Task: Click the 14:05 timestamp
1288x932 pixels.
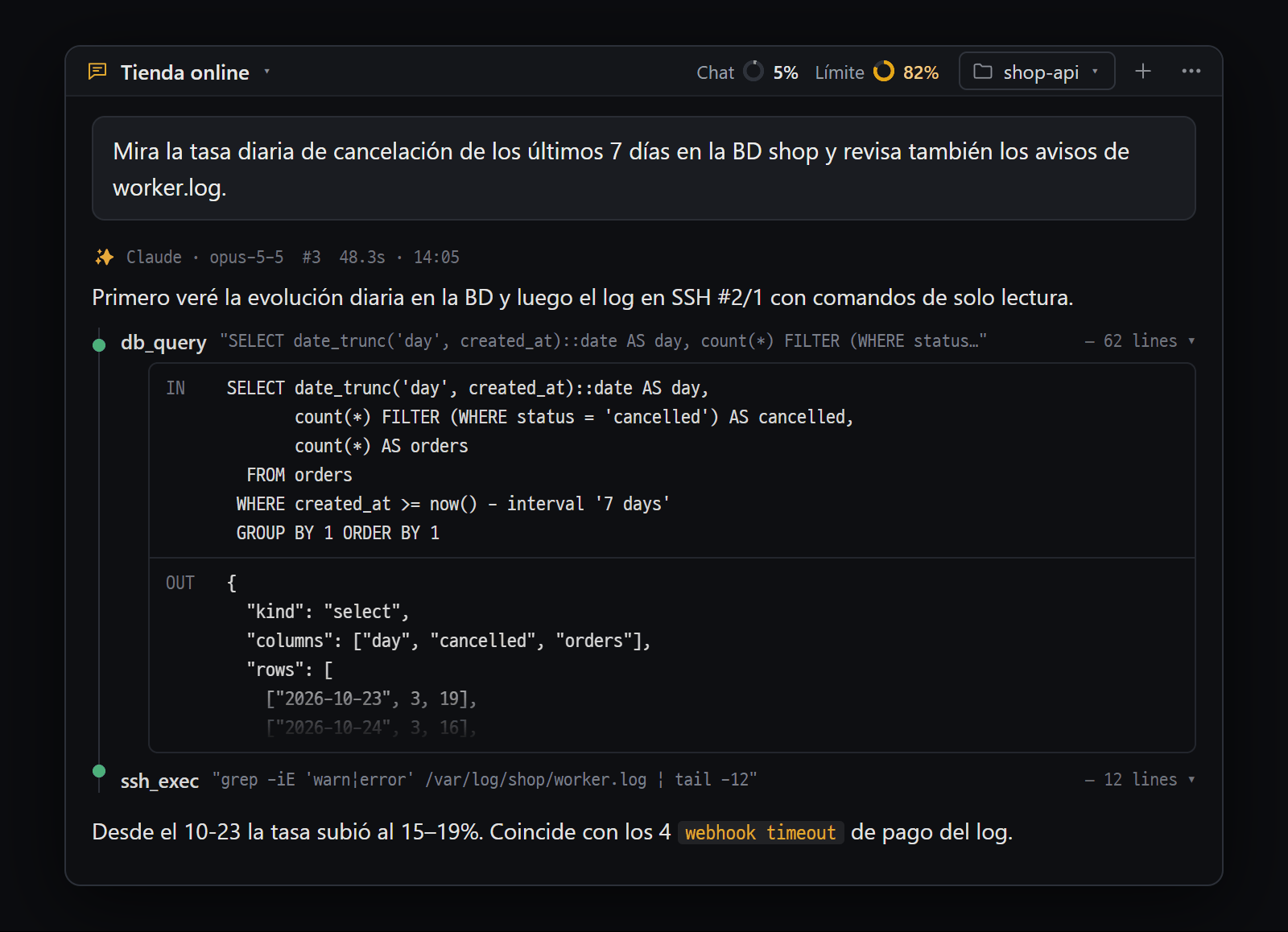Action: pos(436,258)
